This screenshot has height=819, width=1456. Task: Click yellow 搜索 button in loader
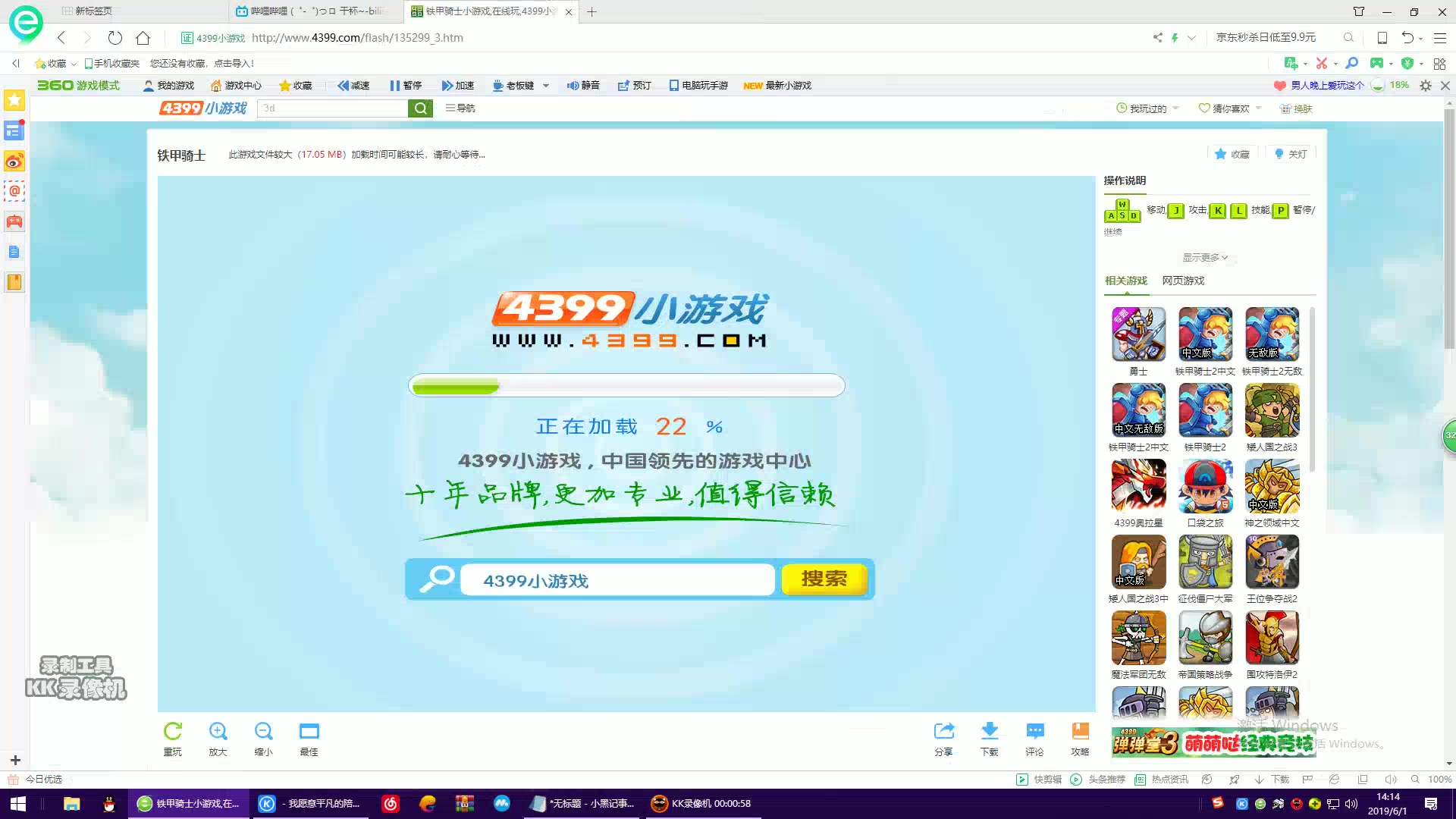[x=824, y=579]
